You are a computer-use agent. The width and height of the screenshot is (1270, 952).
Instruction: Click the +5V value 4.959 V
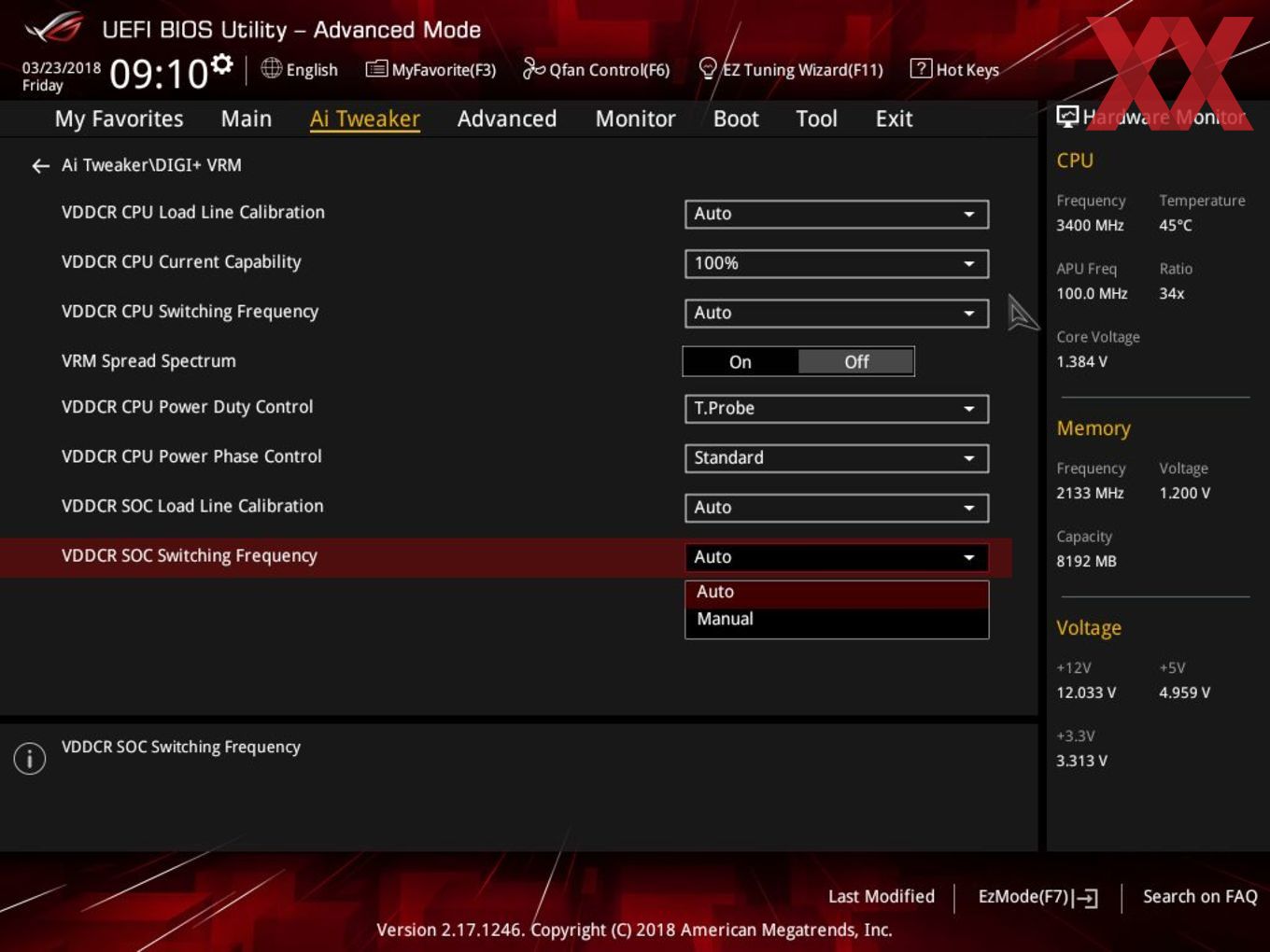[x=1185, y=693]
